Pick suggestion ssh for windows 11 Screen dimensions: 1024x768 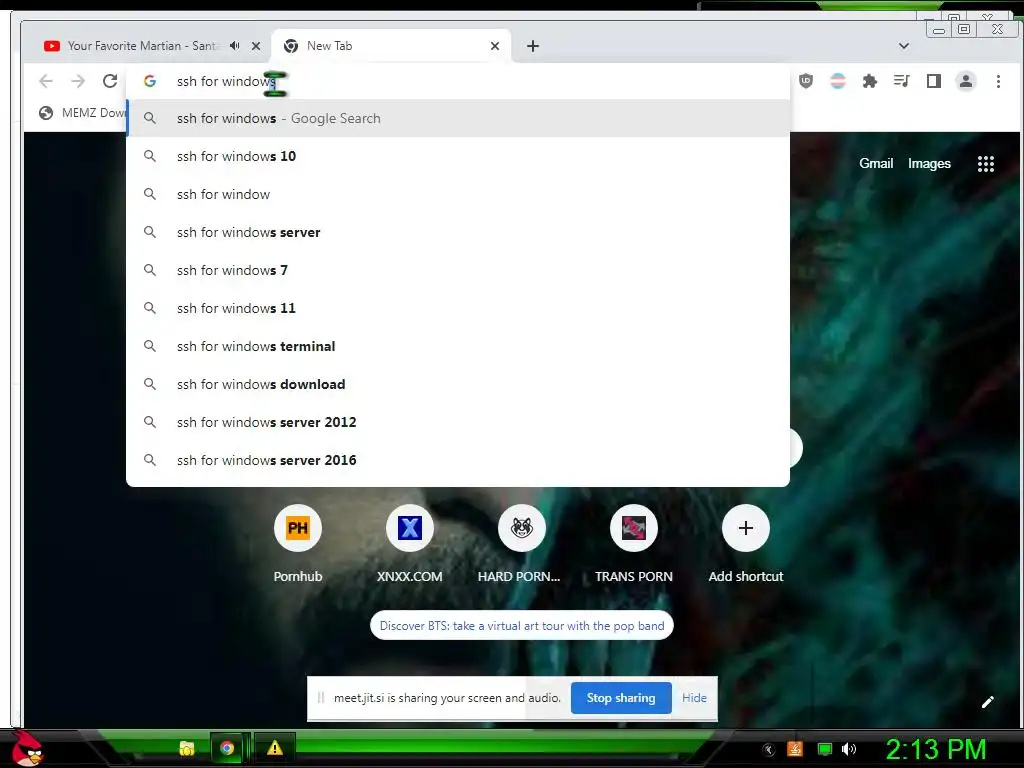coord(458,308)
